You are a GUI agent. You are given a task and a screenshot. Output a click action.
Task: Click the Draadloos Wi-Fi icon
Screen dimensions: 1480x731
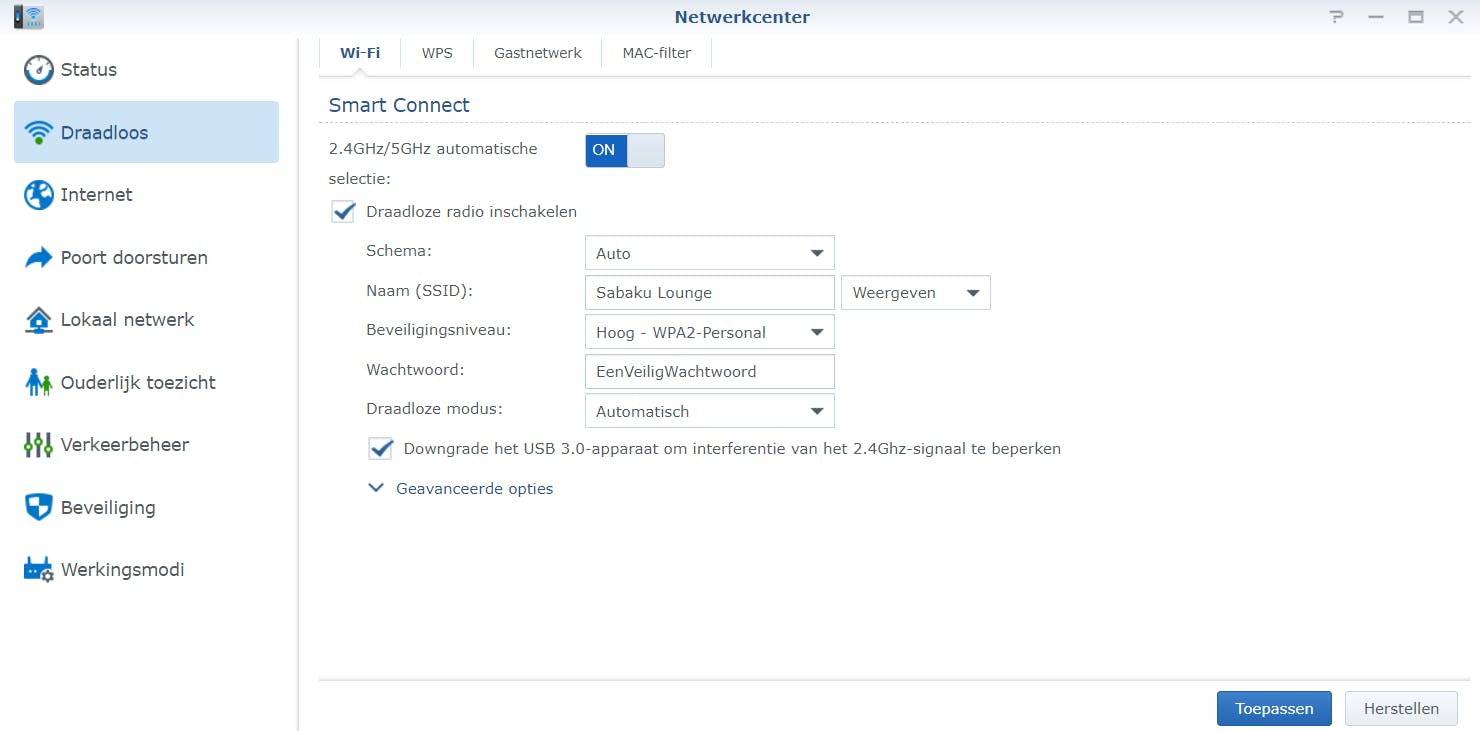tap(38, 132)
